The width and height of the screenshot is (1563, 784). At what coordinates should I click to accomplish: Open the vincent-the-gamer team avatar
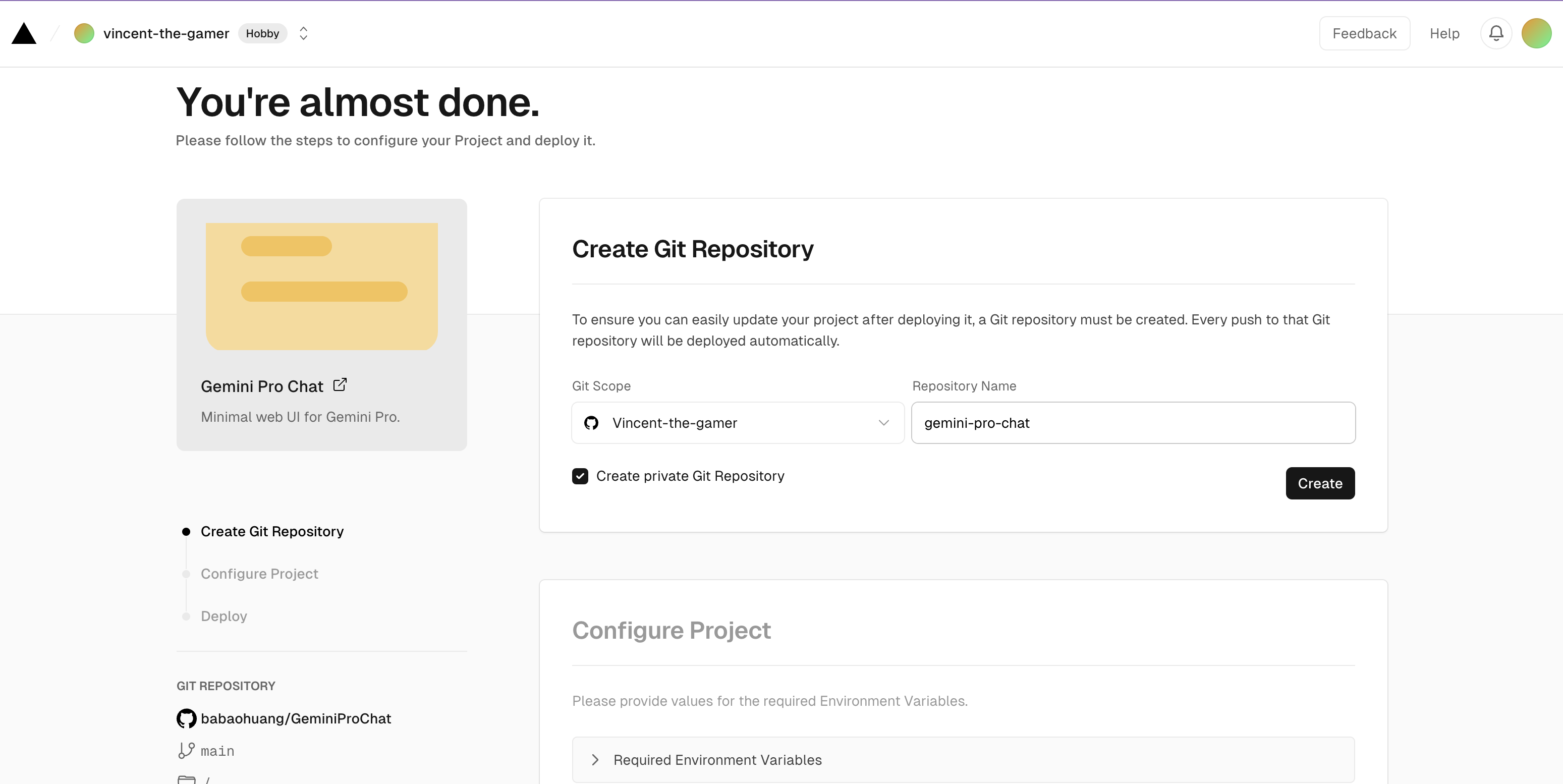[84, 33]
